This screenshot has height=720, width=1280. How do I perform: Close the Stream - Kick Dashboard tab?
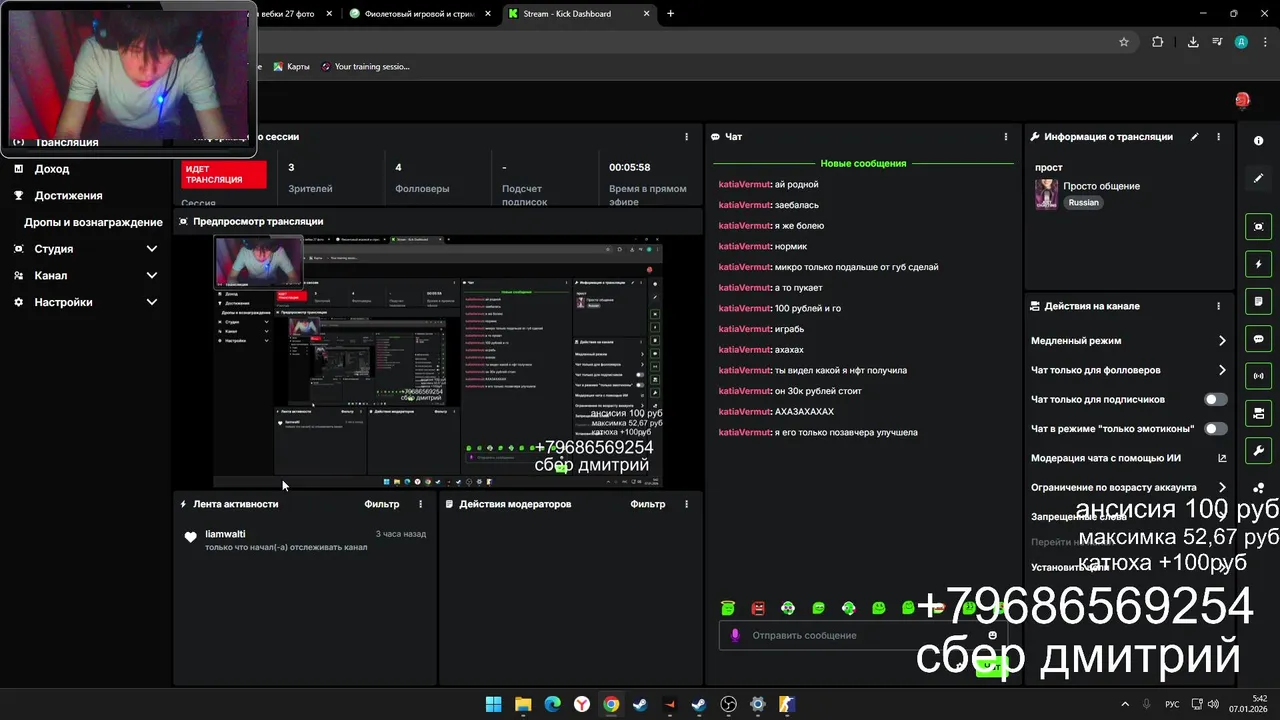(647, 14)
